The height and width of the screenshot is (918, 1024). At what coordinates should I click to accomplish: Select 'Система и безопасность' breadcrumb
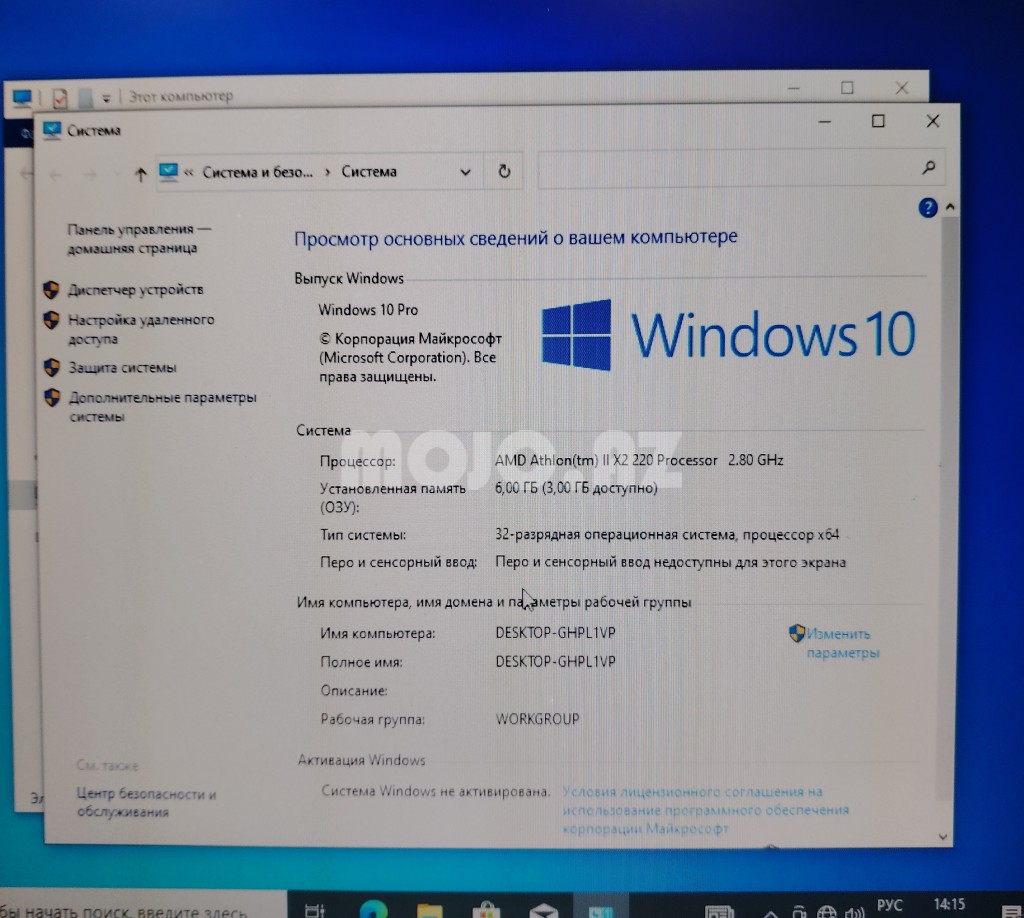257,172
